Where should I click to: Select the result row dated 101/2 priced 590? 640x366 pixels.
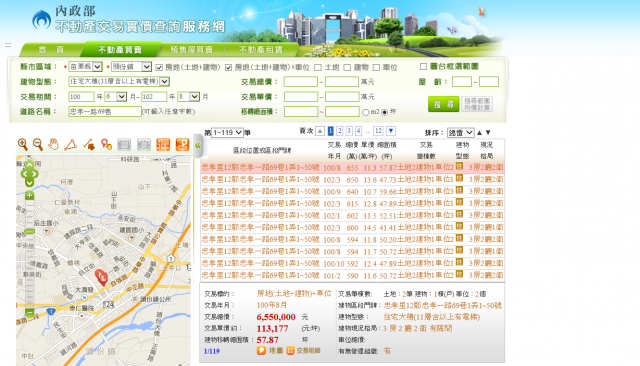353,275
